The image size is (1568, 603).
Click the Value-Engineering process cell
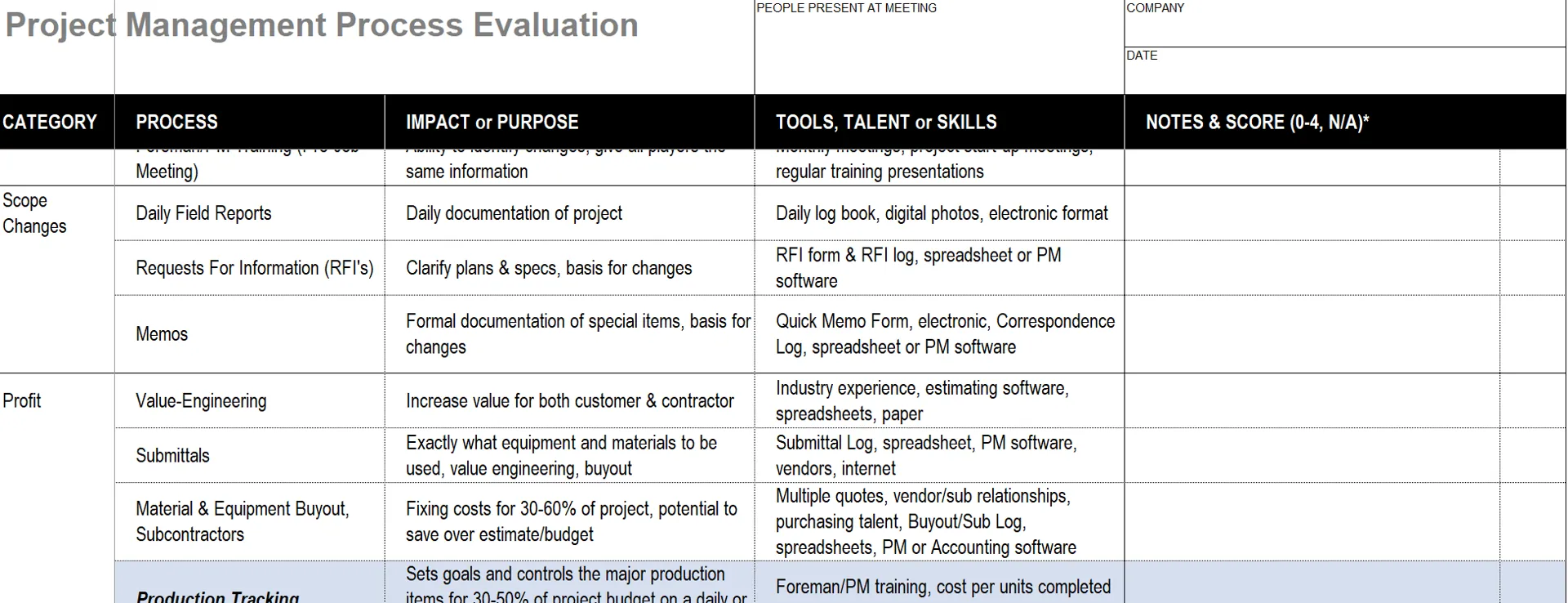pyautogui.click(x=201, y=400)
